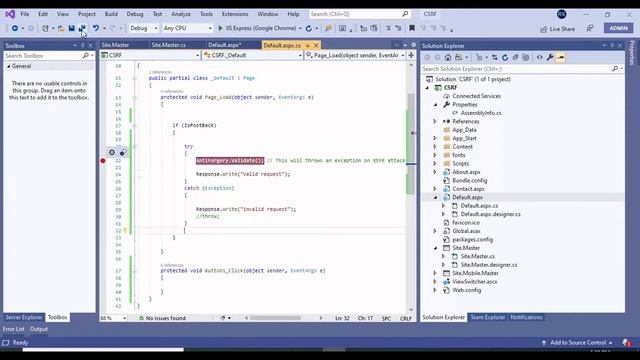Open the File menu

(x=25, y=14)
